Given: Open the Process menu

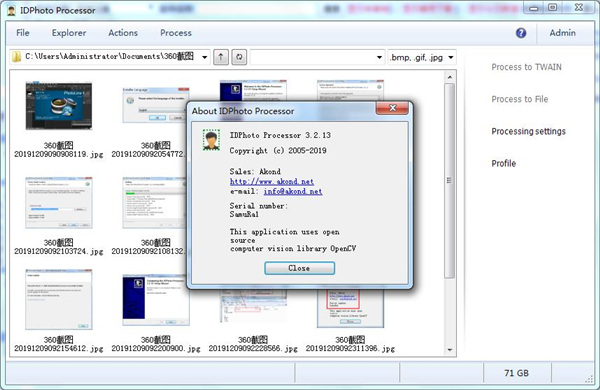Looking at the screenshot, I should pos(176,33).
